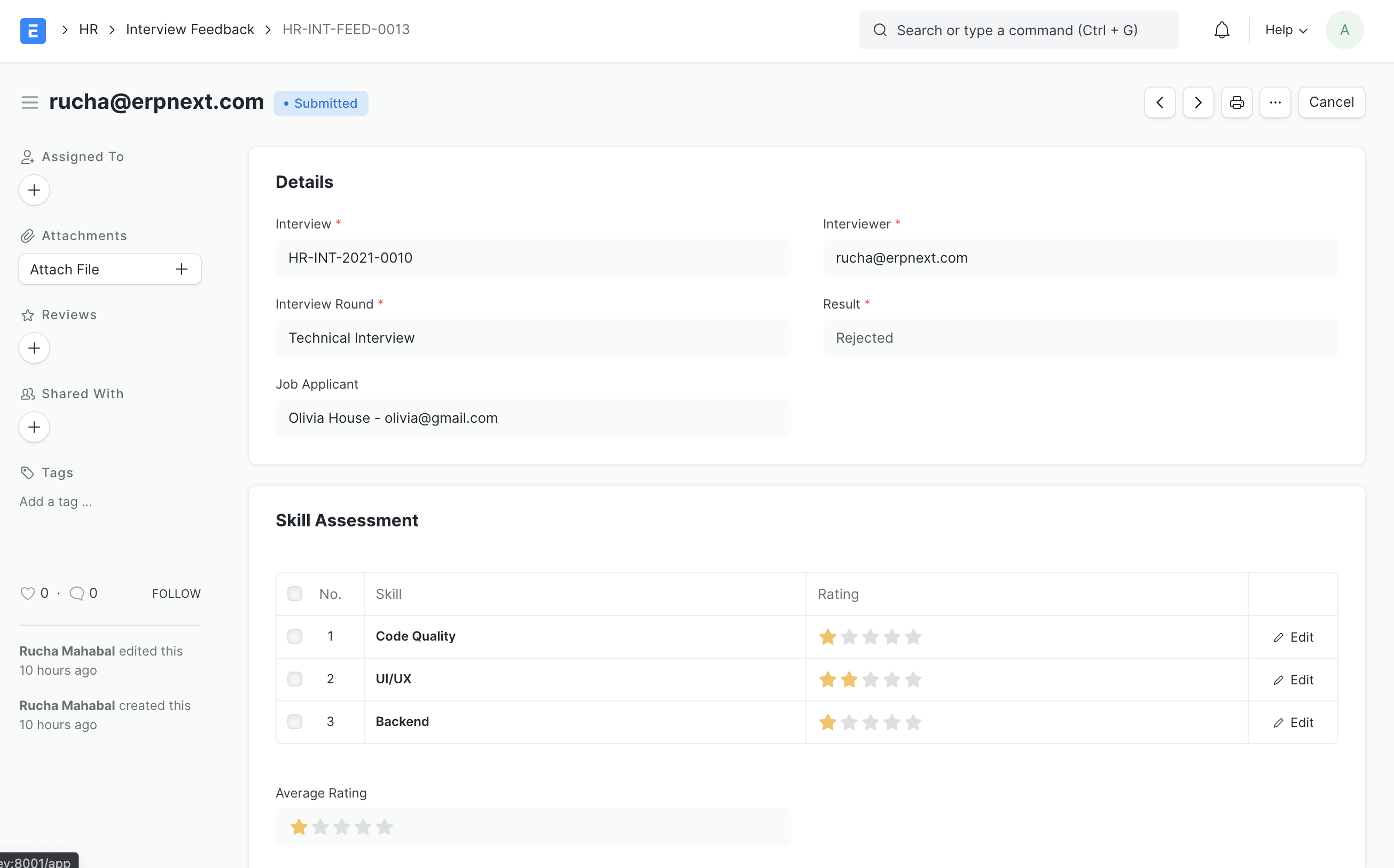Click the like heart icon
This screenshot has height=868, width=1394.
coord(28,593)
